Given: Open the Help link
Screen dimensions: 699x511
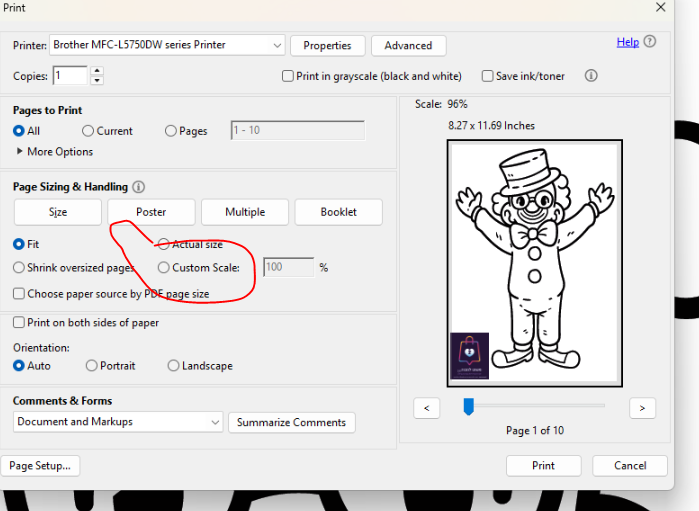Looking at the screenshot, I should click(628, 42).
